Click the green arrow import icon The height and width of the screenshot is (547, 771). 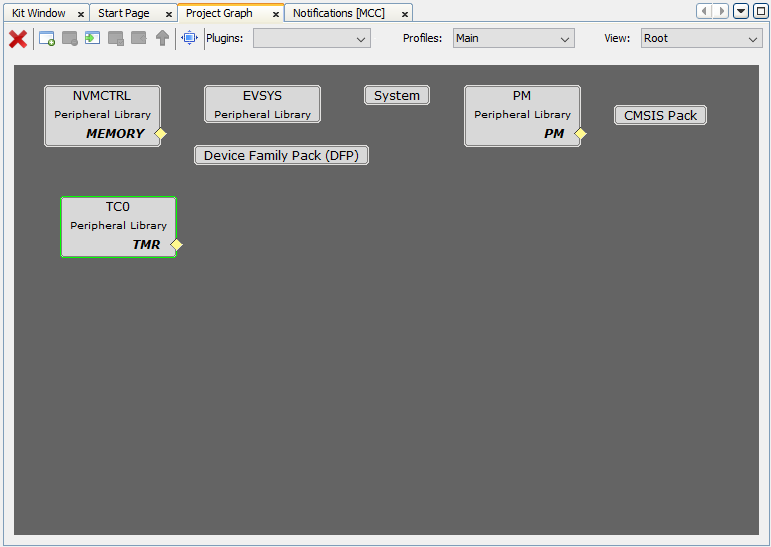(x=92, y=39)
